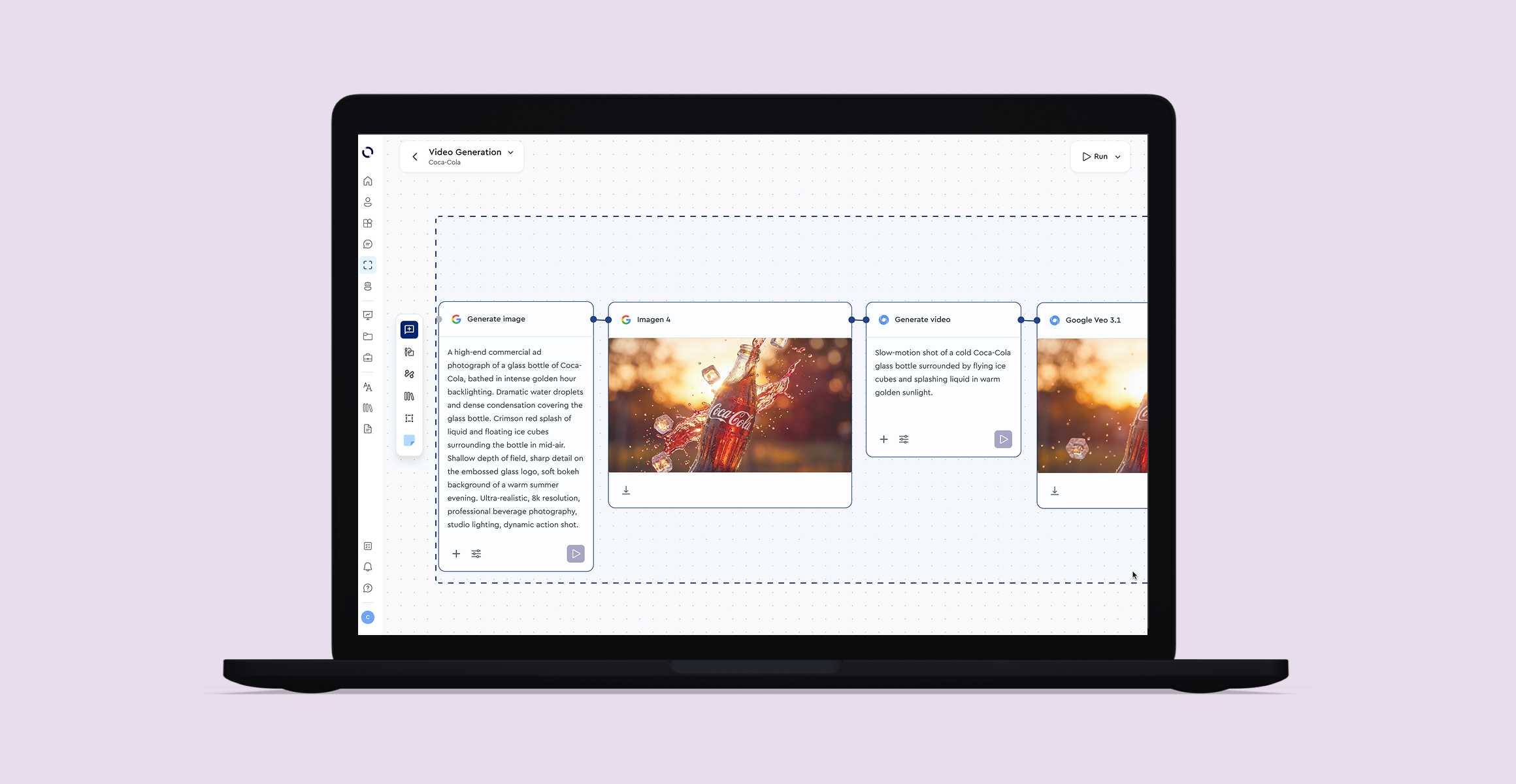Select the image styles tool in floating toolbar
Screen dimensions: 1516x784
pos(409,352)
